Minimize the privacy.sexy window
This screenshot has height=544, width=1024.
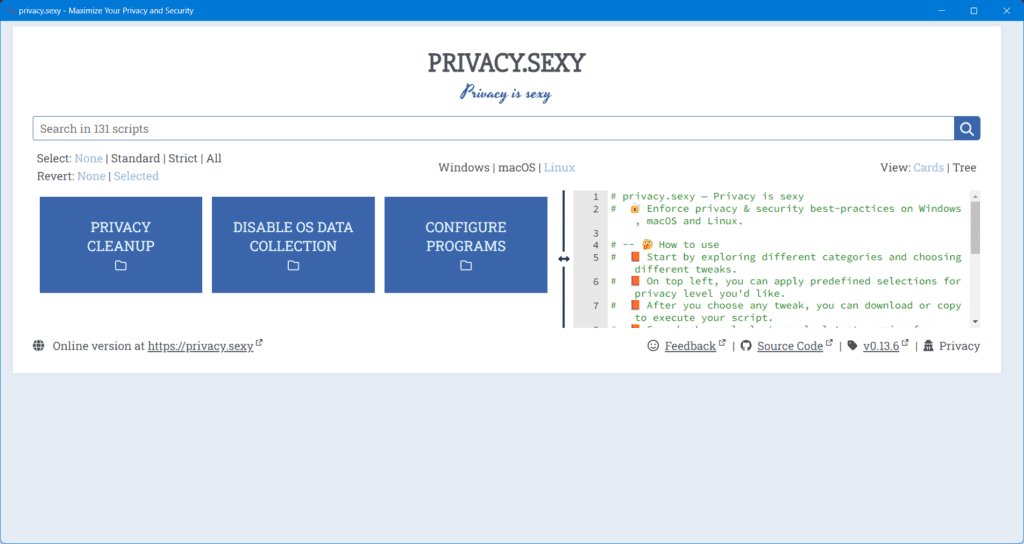(942, 10)
